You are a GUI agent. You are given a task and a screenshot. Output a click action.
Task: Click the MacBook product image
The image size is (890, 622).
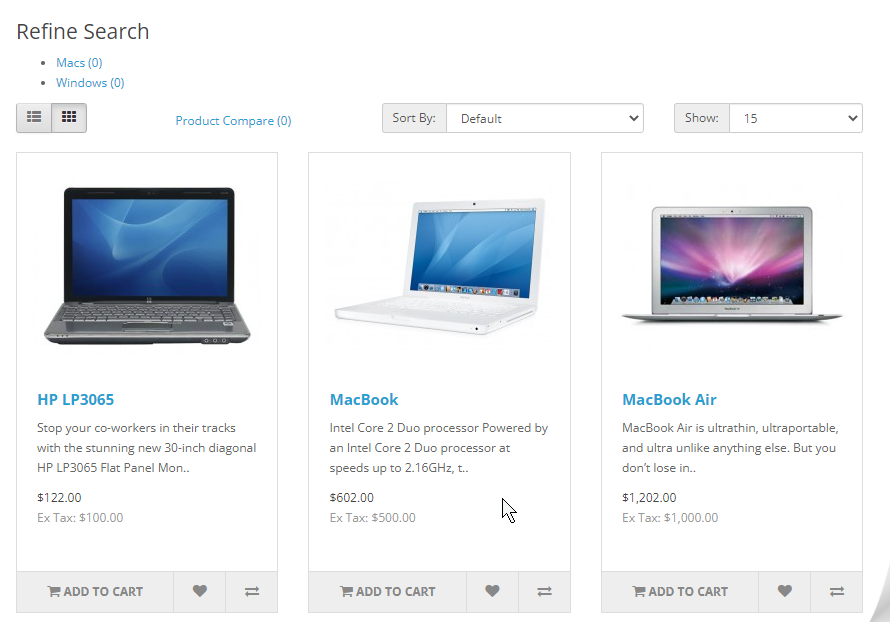[439, 266]
